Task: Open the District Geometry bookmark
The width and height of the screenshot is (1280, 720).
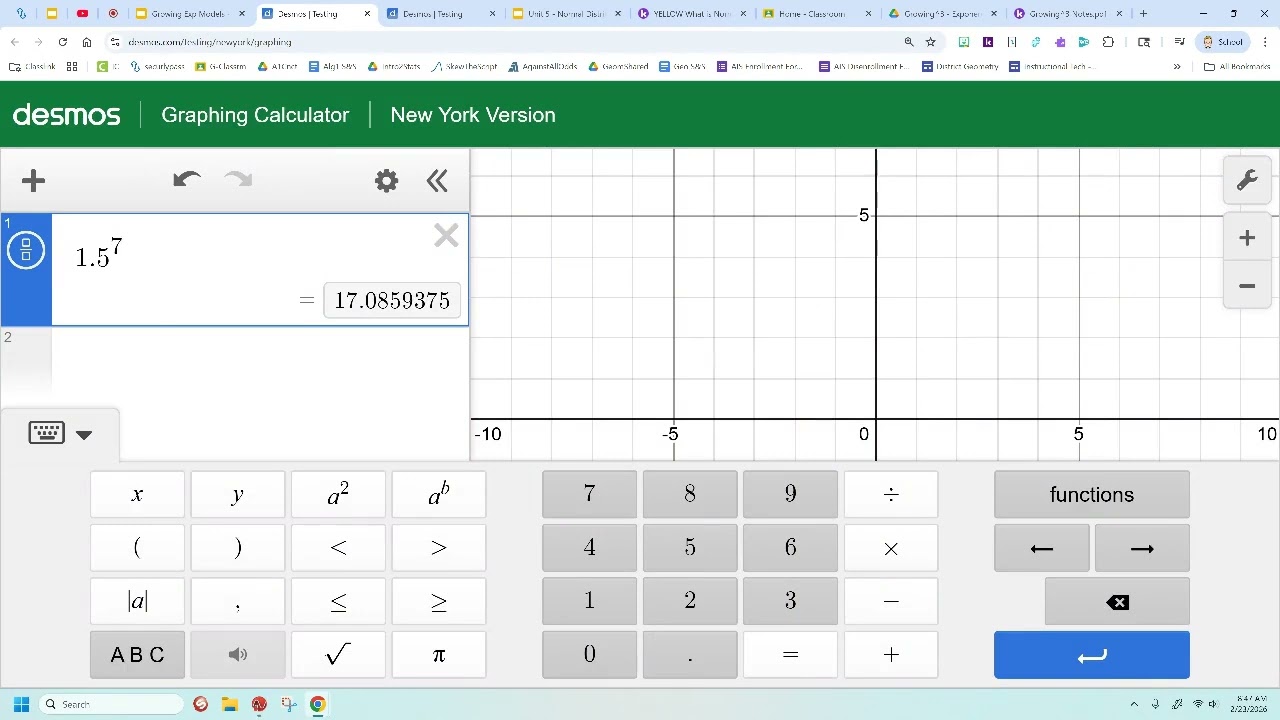Action: (960, 67)
